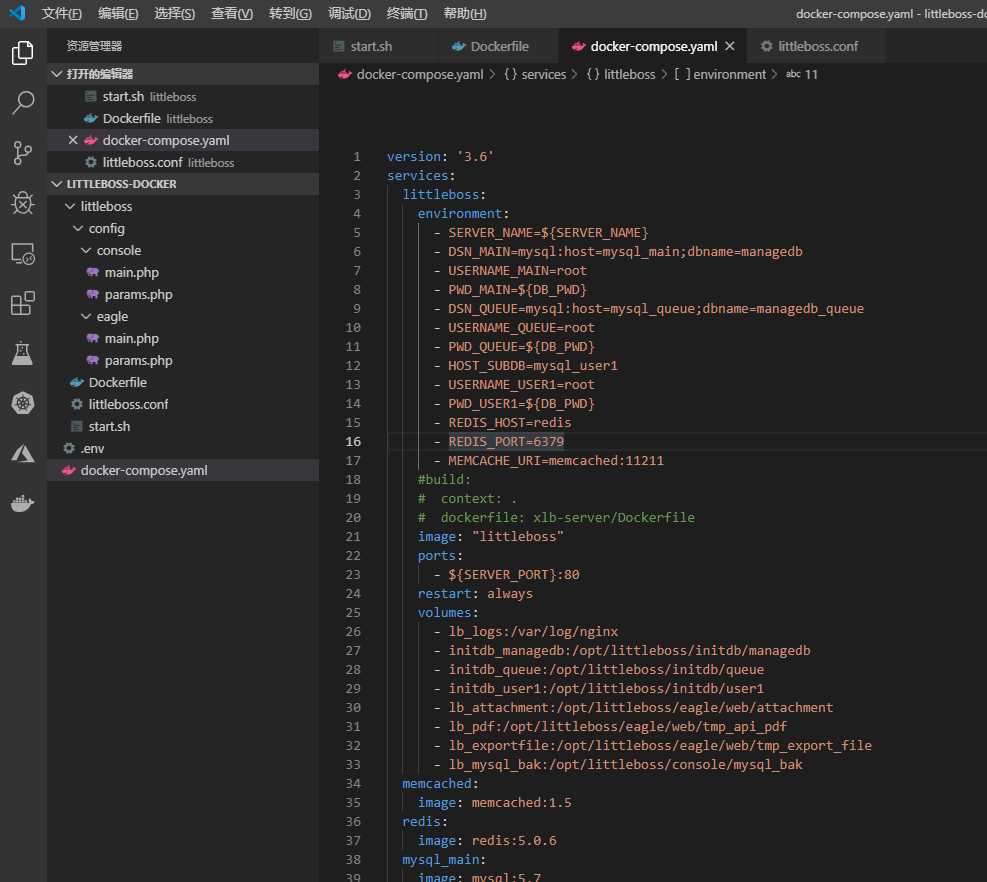
Task: Click the environment breadcrumb
Action: [x=730, y=74]
